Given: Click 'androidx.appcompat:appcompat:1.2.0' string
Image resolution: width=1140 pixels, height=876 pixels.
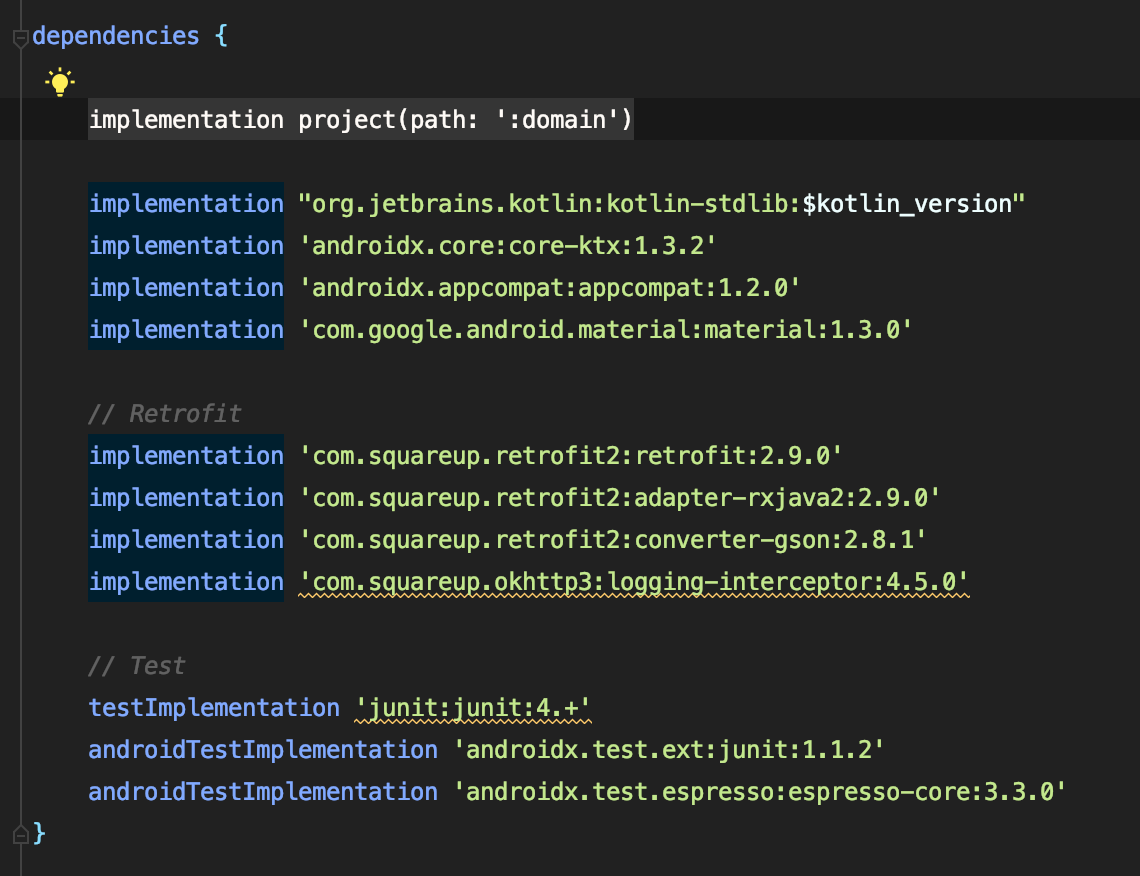Looking at the screenshot, I should pyautogui.click(x=550, y=288).
